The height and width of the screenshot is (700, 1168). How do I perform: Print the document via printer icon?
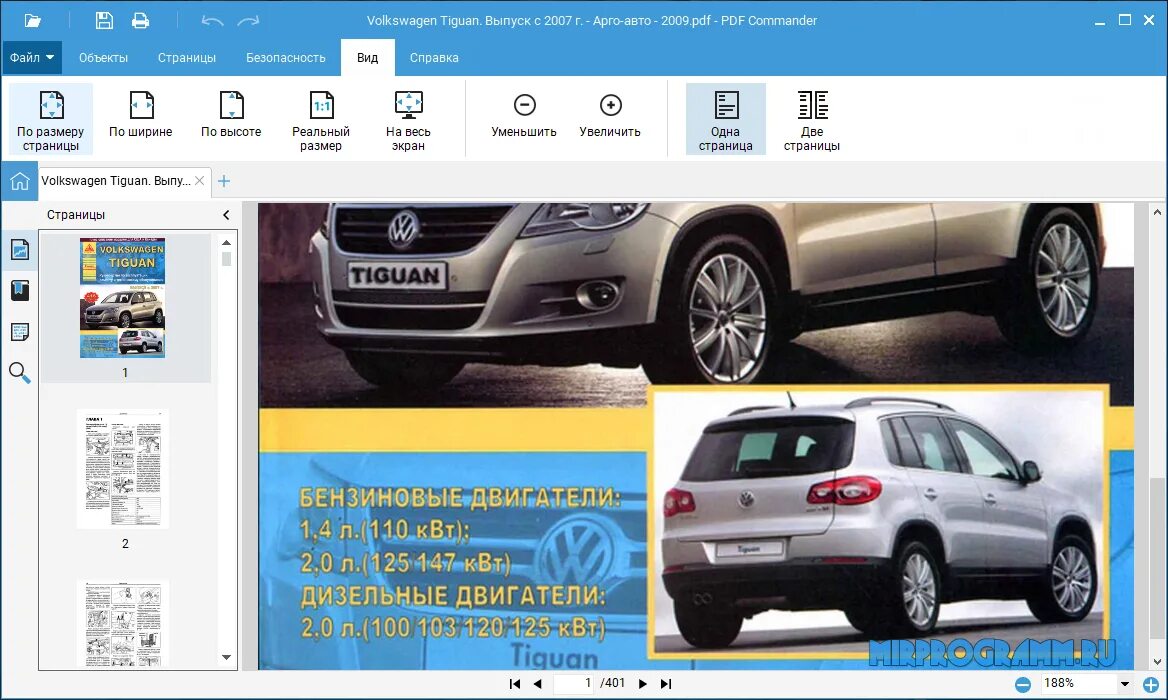pos(140,21)
